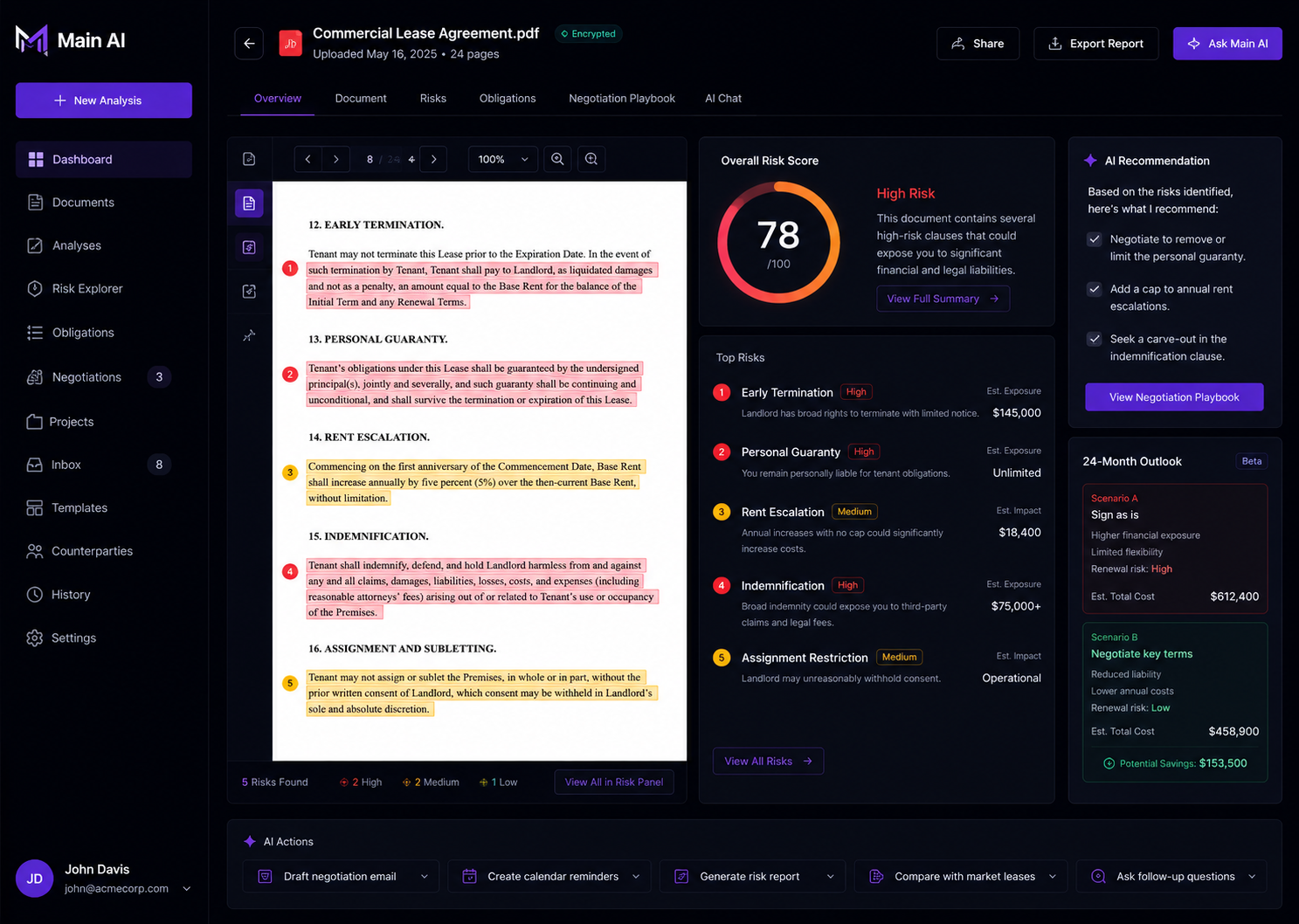The height and width of the screenshot is (924, 1299).
Task: Click the viewer rail icon below the purple one
Action: [x=249, y=247]
